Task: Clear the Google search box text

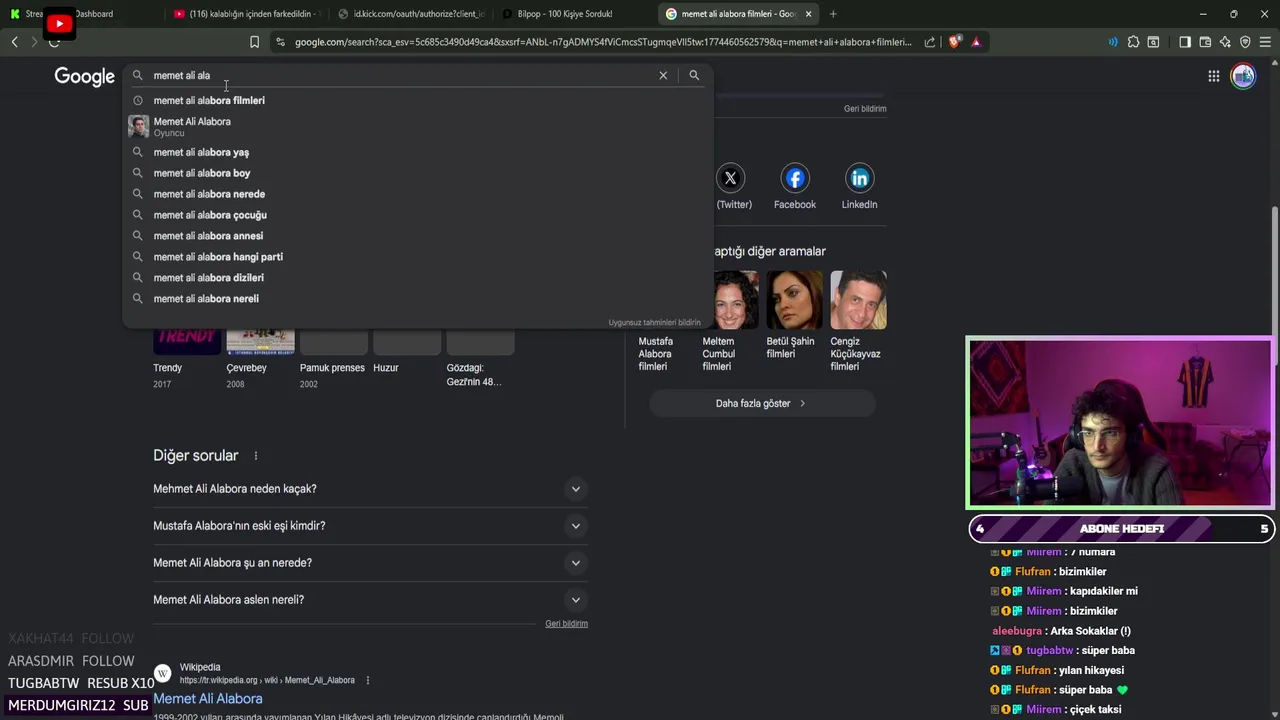Action: click(x=663, y=75)
